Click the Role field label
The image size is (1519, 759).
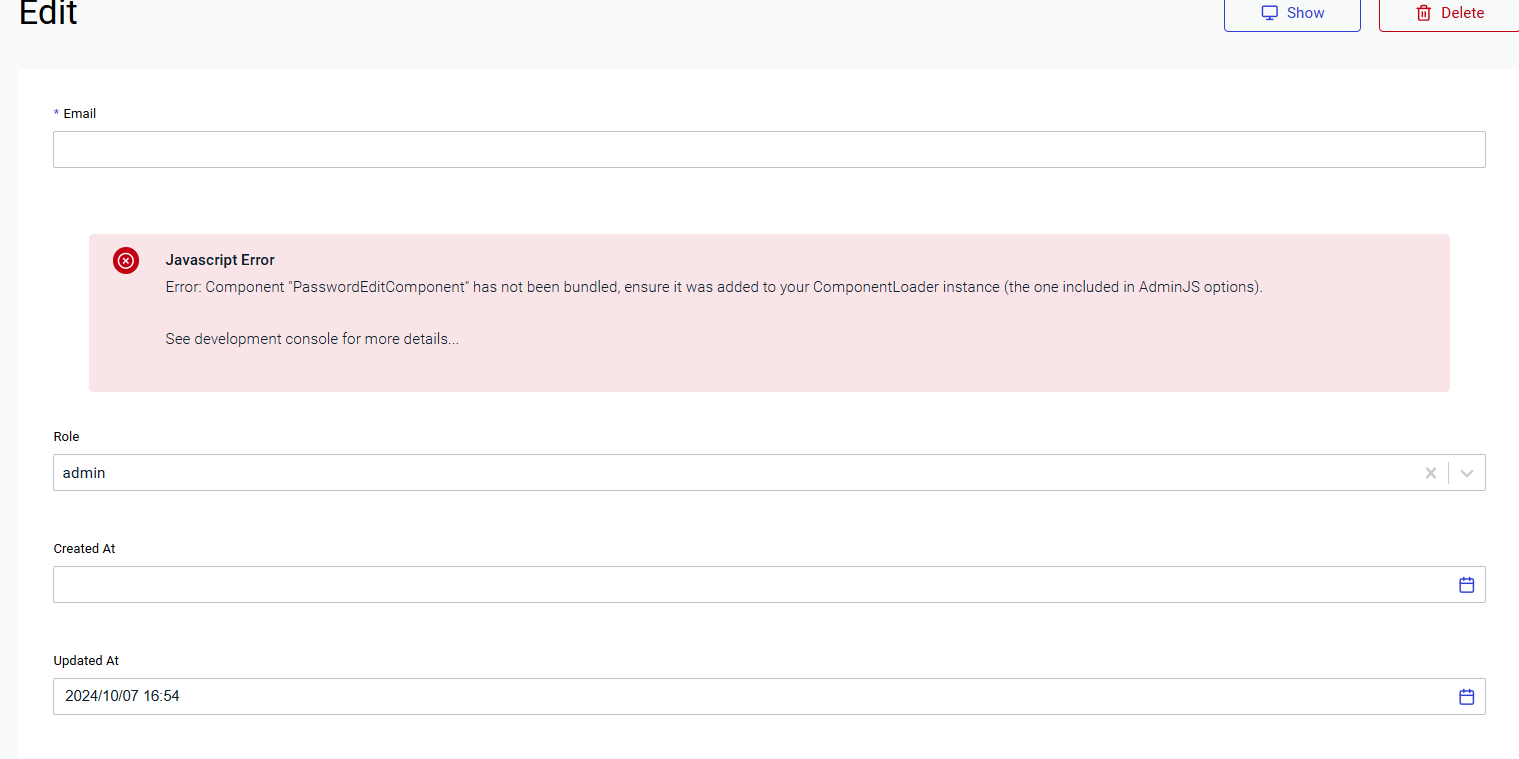coord(66,437)
